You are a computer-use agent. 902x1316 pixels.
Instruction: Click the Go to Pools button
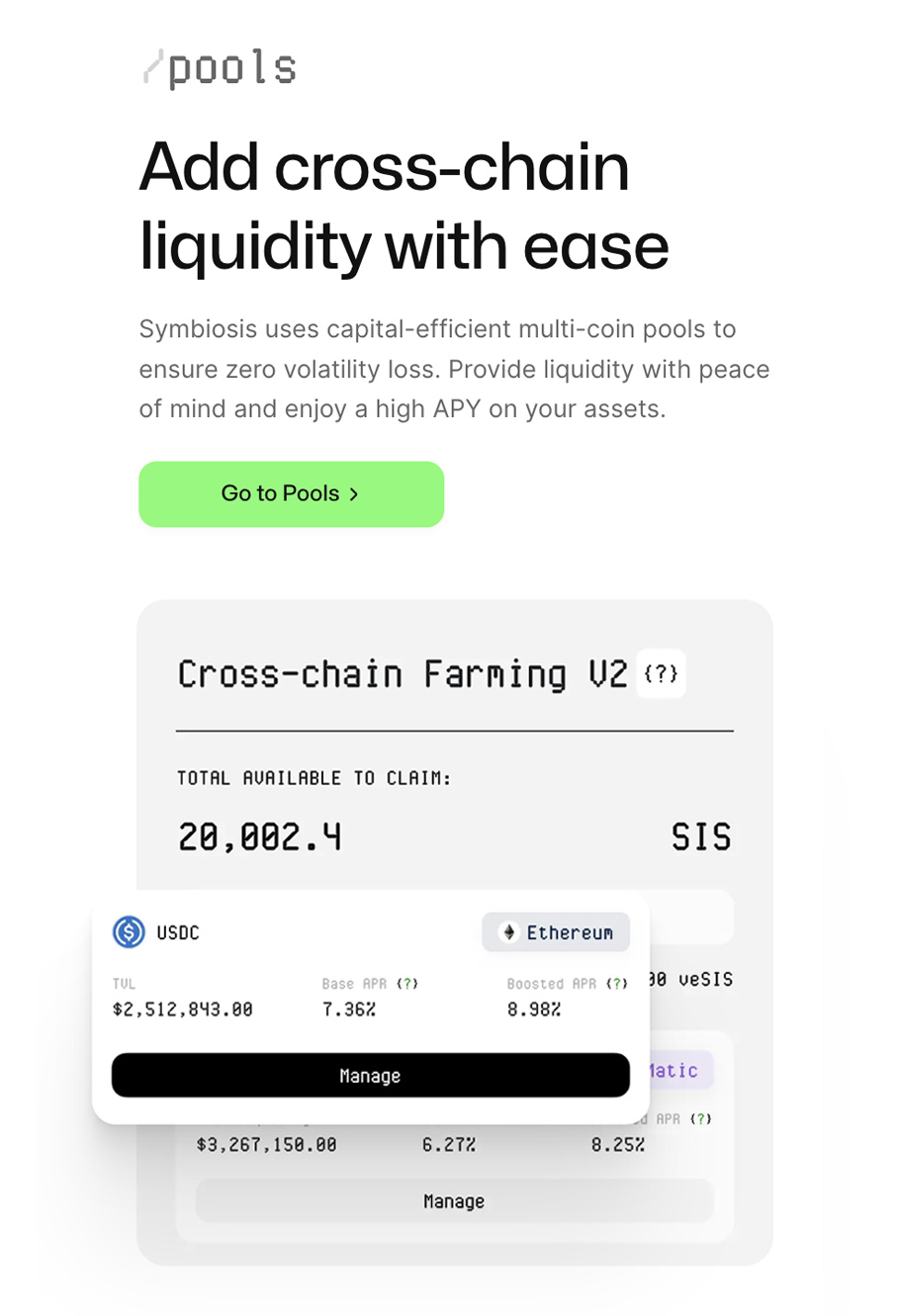pos(291,493)
